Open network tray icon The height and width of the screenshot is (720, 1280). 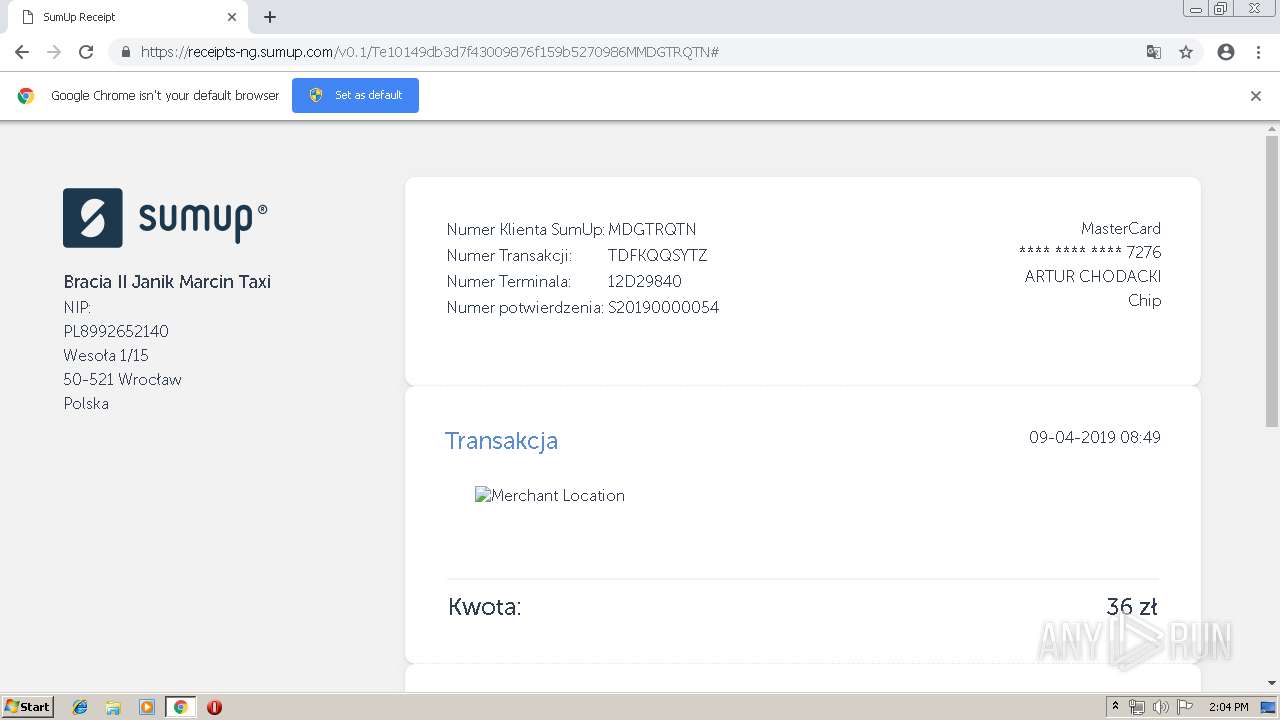pyautogui.click(x=1137, y=707)
